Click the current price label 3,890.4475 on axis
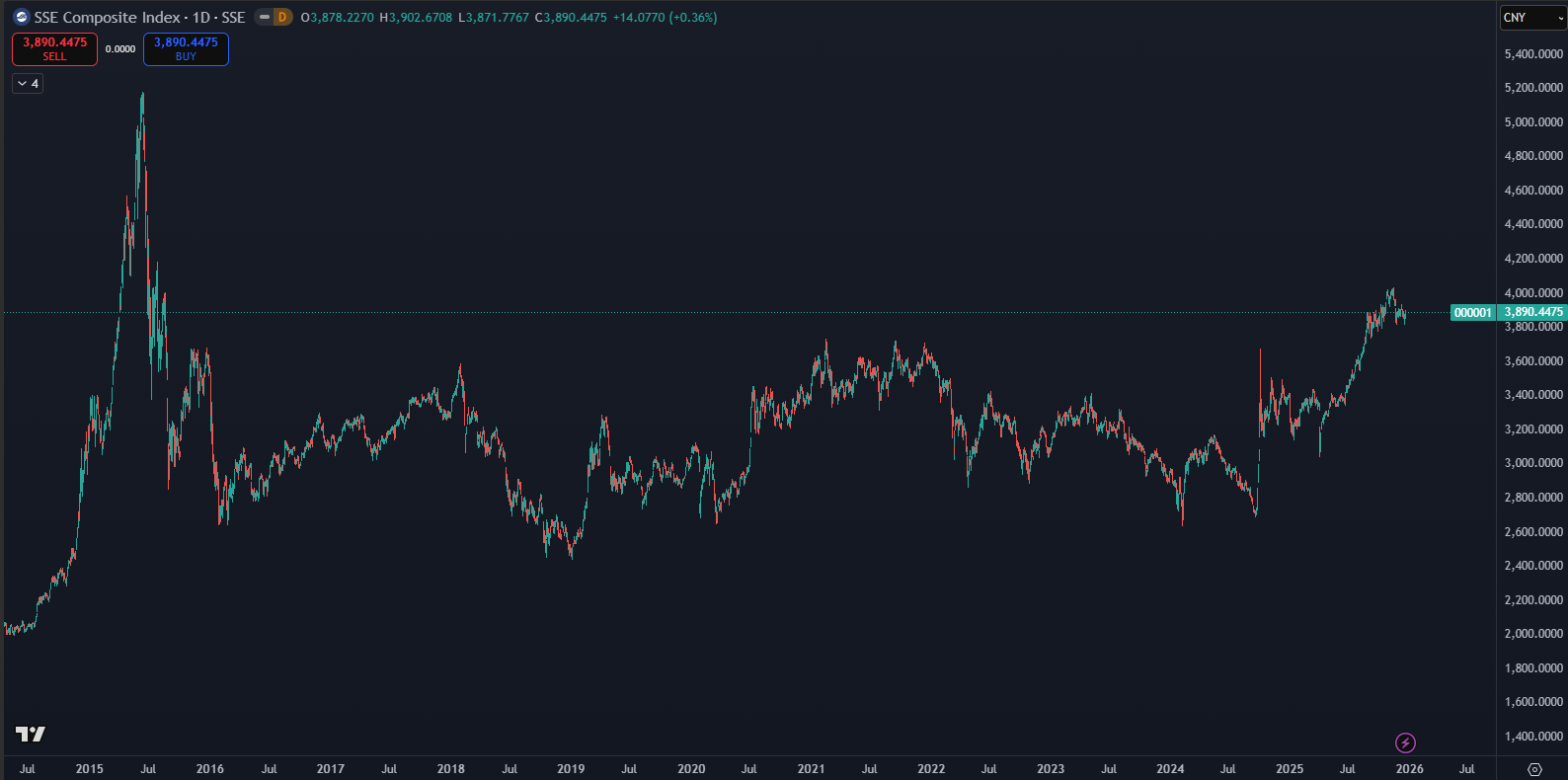This screenshot has width=1568, height=780. pos(1533,312)
